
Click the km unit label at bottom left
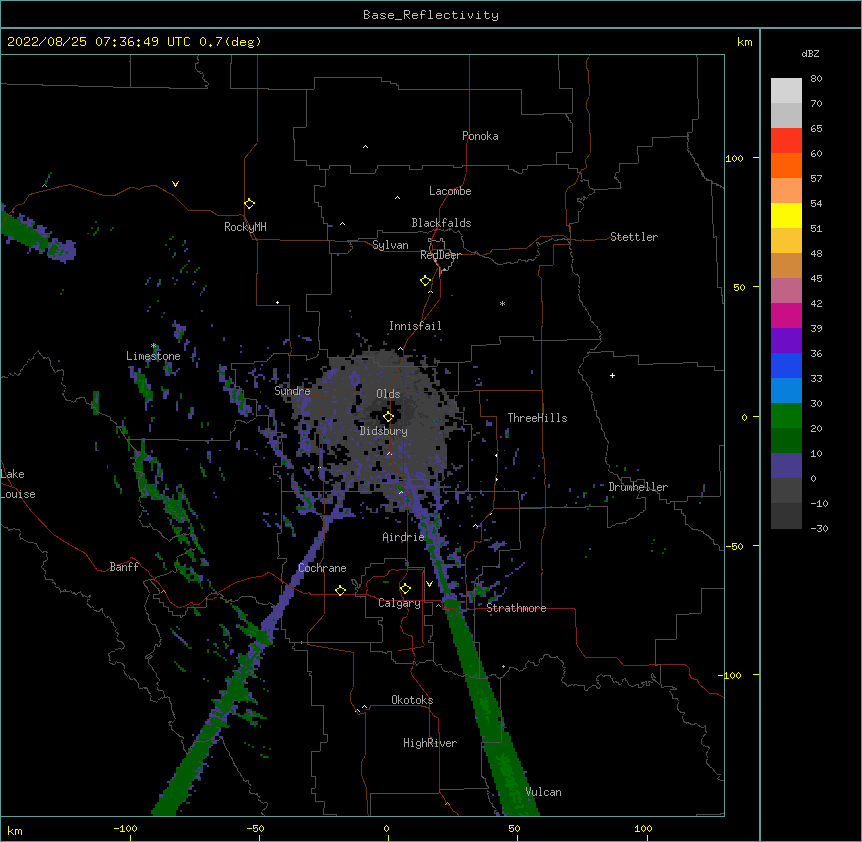pos(15,830)
